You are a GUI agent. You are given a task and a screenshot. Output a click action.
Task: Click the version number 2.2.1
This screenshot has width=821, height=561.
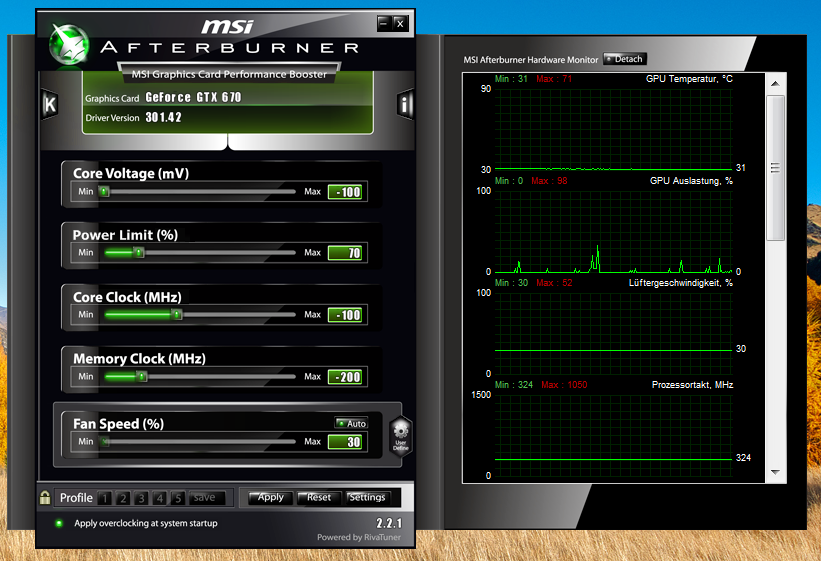pos(389,523)
